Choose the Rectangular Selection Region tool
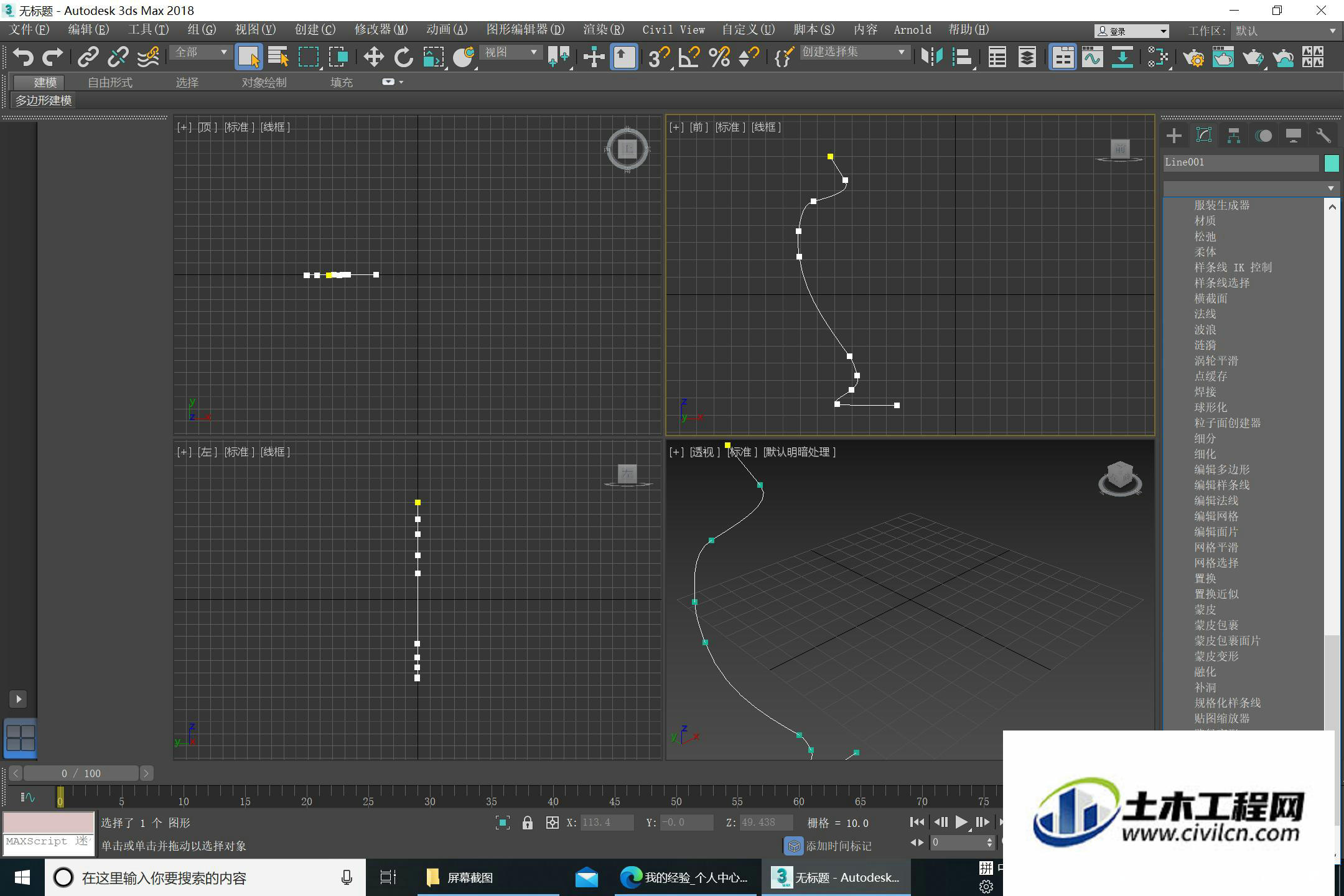Image resolution: width=1344 pixels, height=896 pixels. [x=309, y=57]
